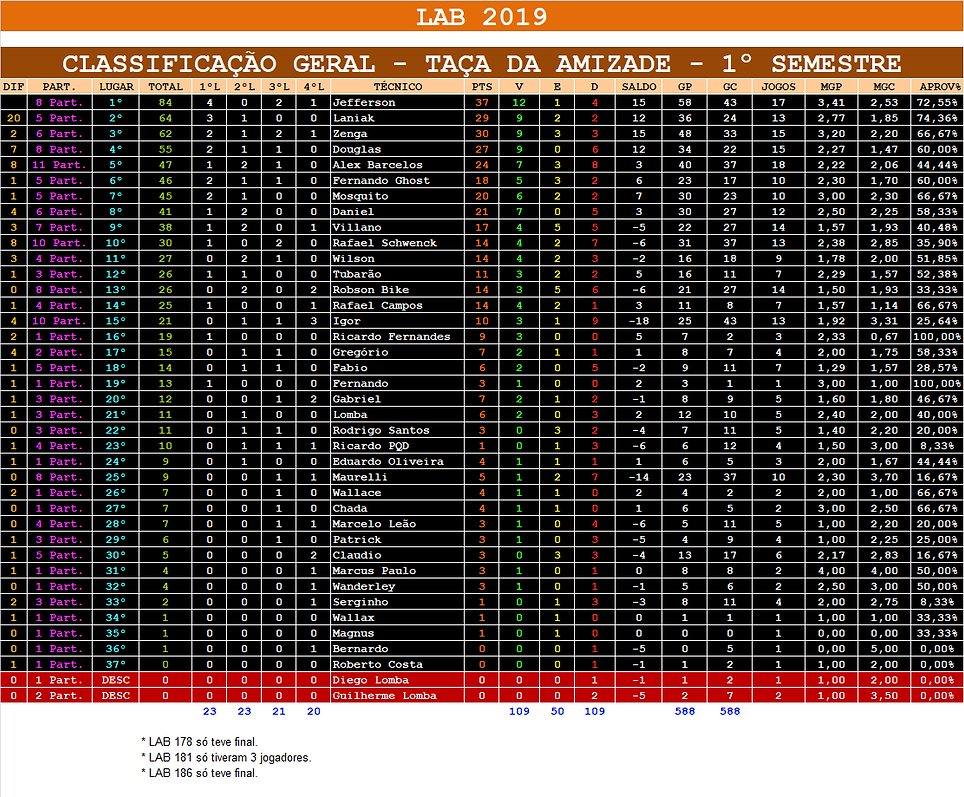
Task: Select the MGP column header
Action: [831, 87]
